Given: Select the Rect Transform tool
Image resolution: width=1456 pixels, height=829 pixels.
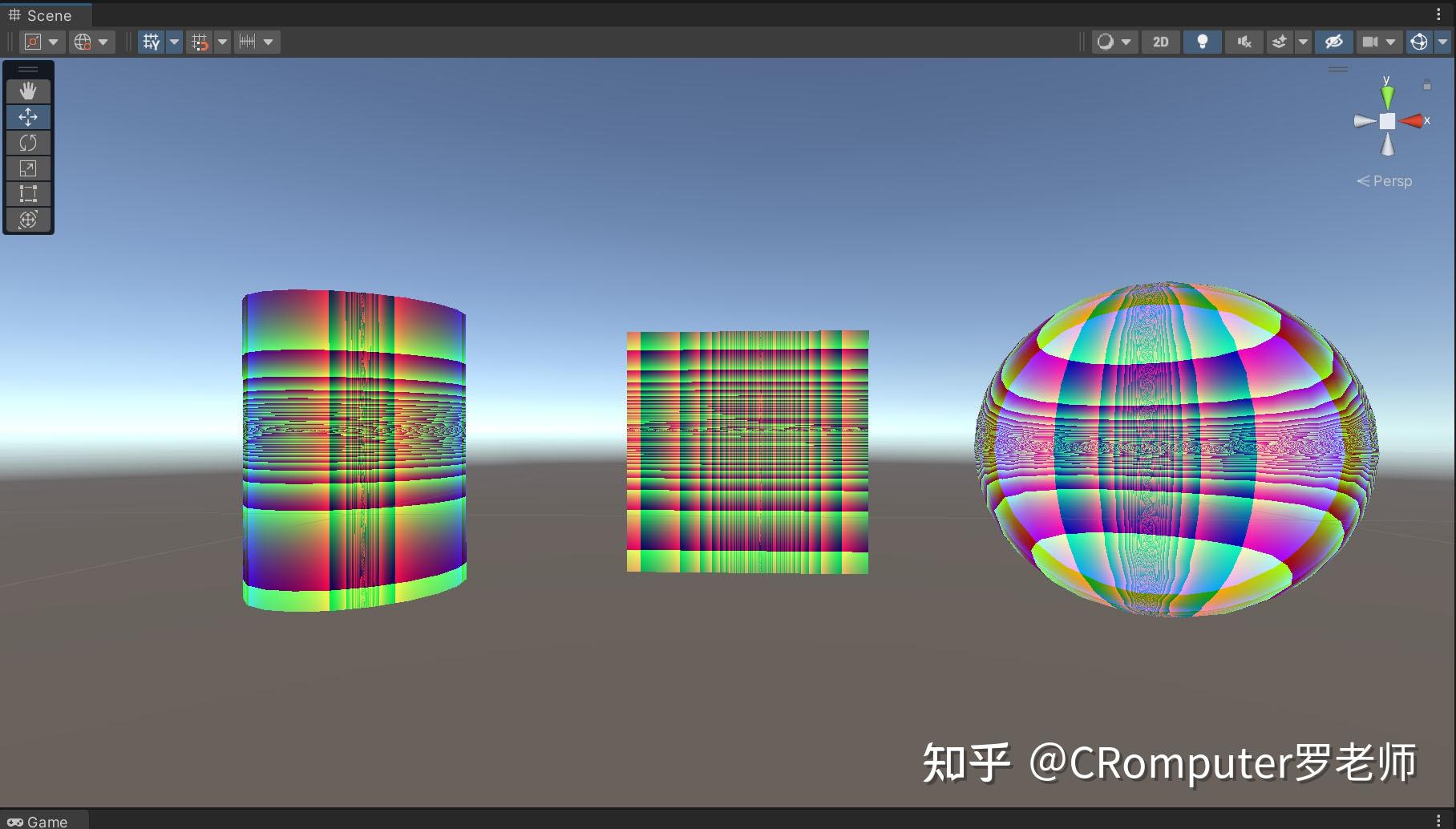Looking at the screenshot, I should pyautogui.click(x=28, y=193).
